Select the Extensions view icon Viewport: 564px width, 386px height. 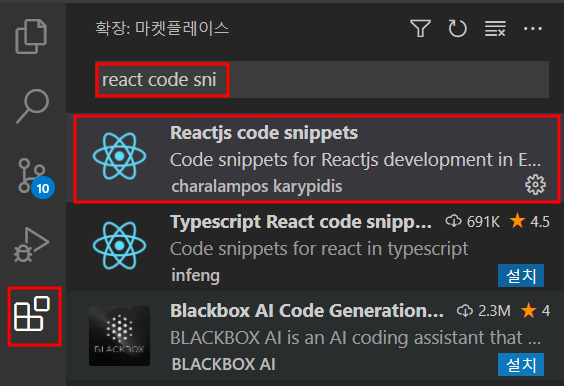[x=32, y=314]
